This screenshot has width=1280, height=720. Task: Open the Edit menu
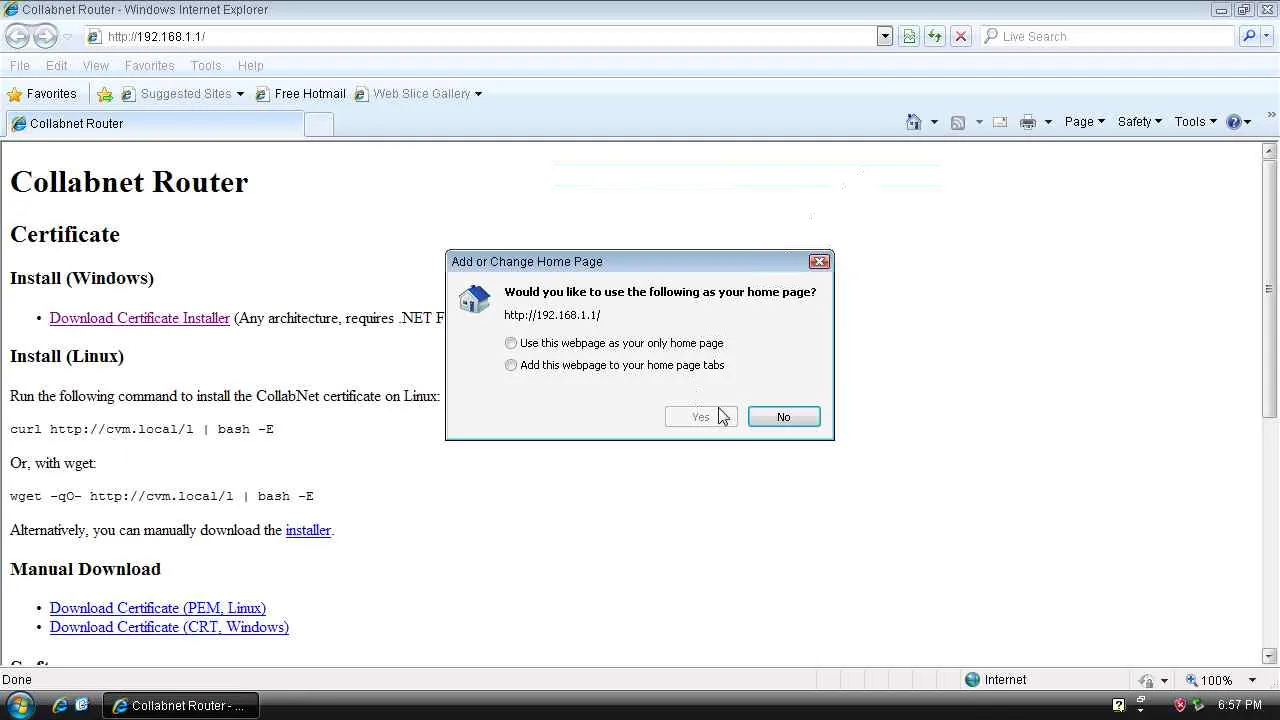pyautogui.click(x=57, y=66)
